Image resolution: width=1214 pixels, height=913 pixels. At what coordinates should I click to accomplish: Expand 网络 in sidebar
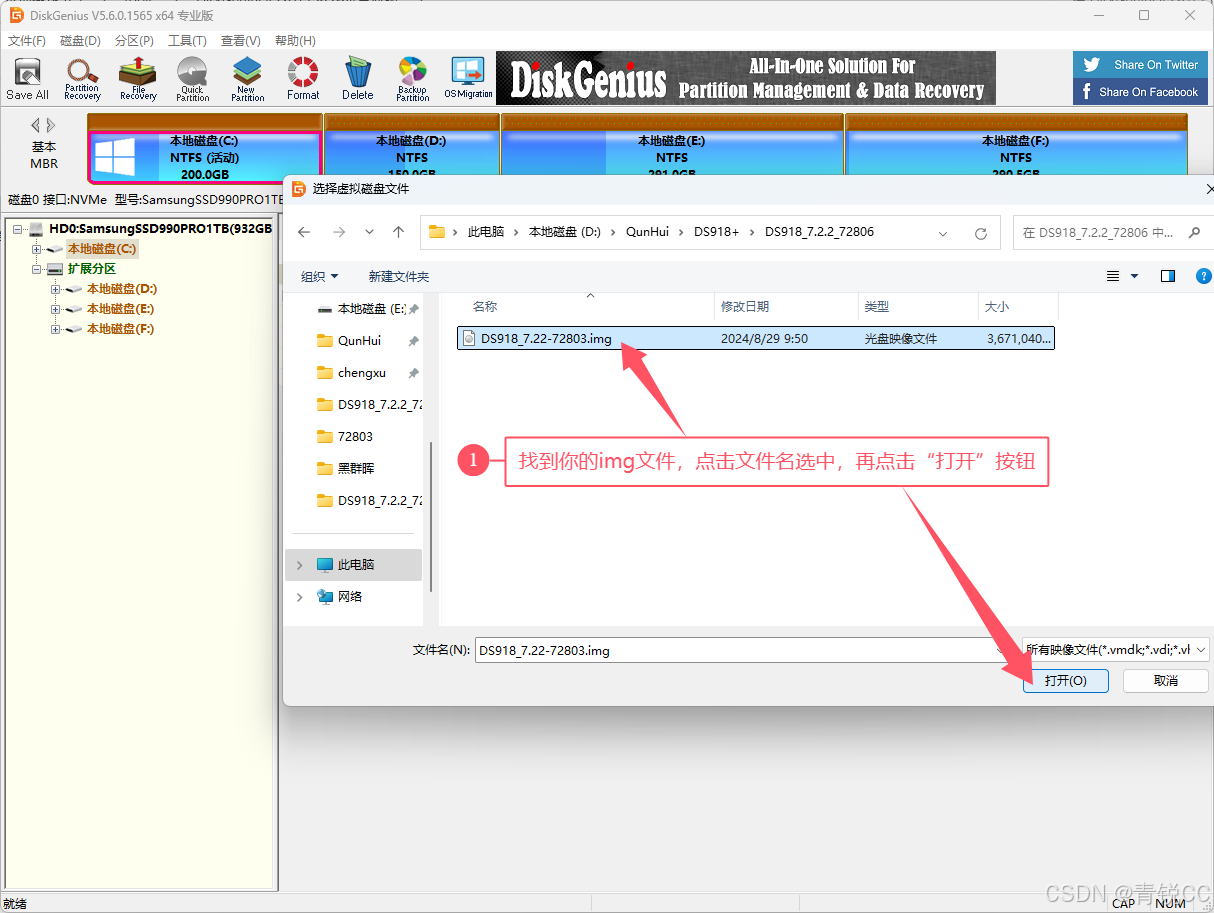point(299,597)
